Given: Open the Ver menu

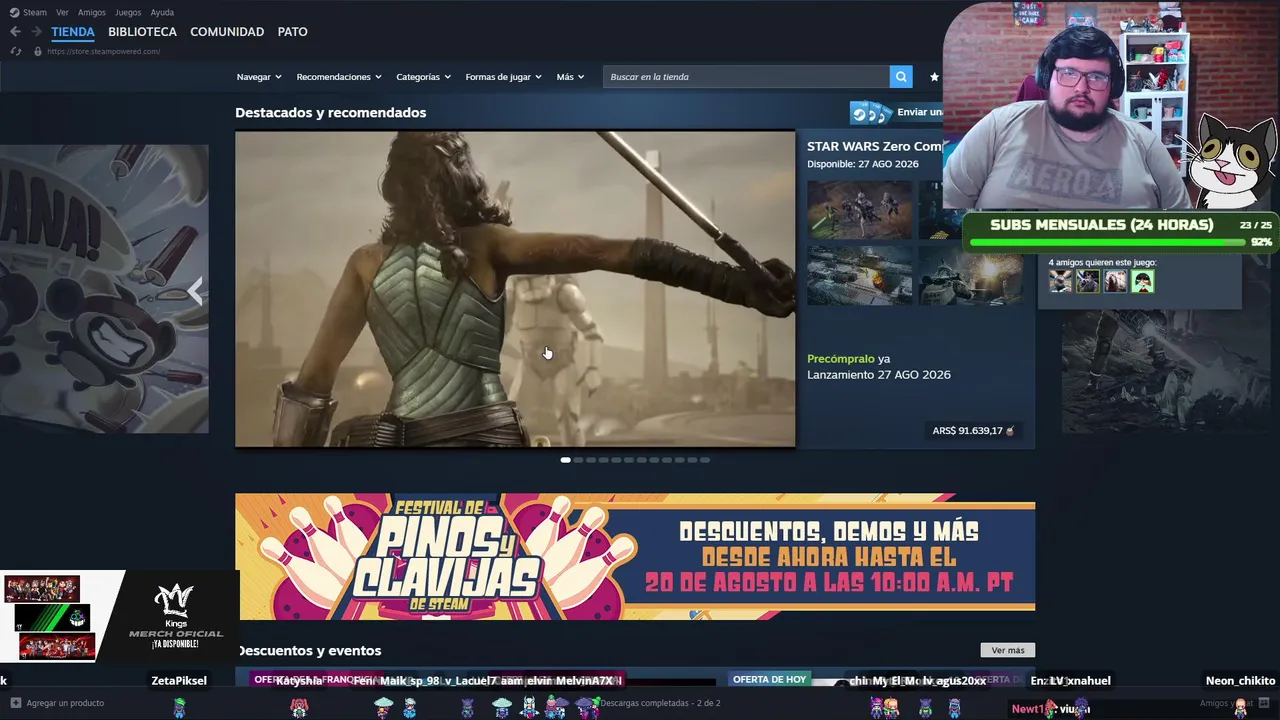Looking at the screenshot, I should pos(62,12).
